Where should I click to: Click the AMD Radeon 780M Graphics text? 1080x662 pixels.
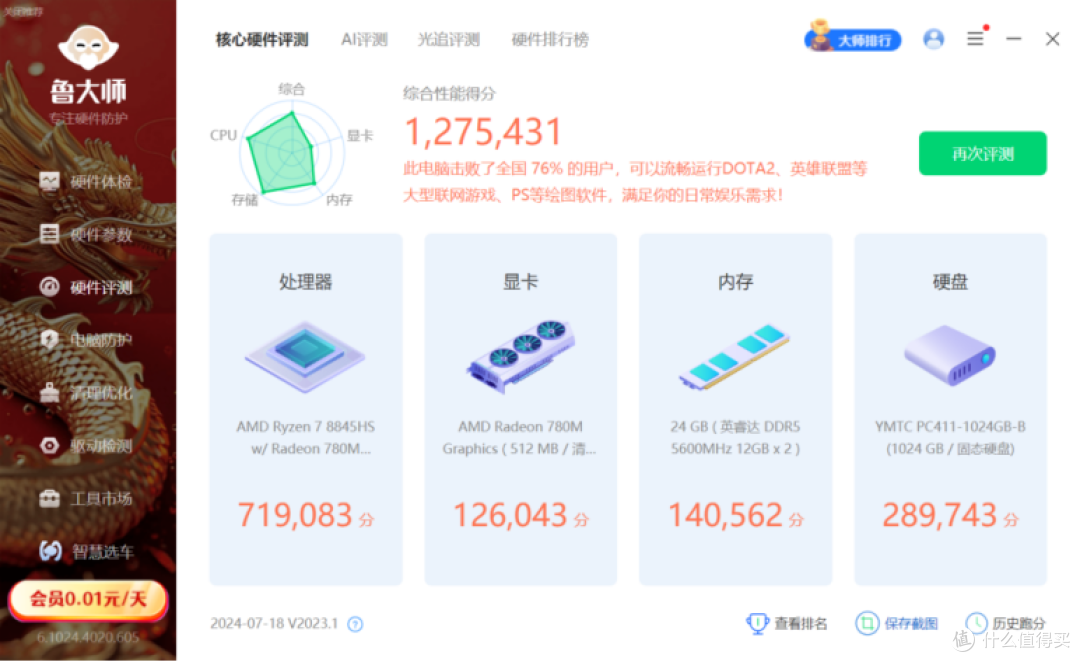coord(519,437)
